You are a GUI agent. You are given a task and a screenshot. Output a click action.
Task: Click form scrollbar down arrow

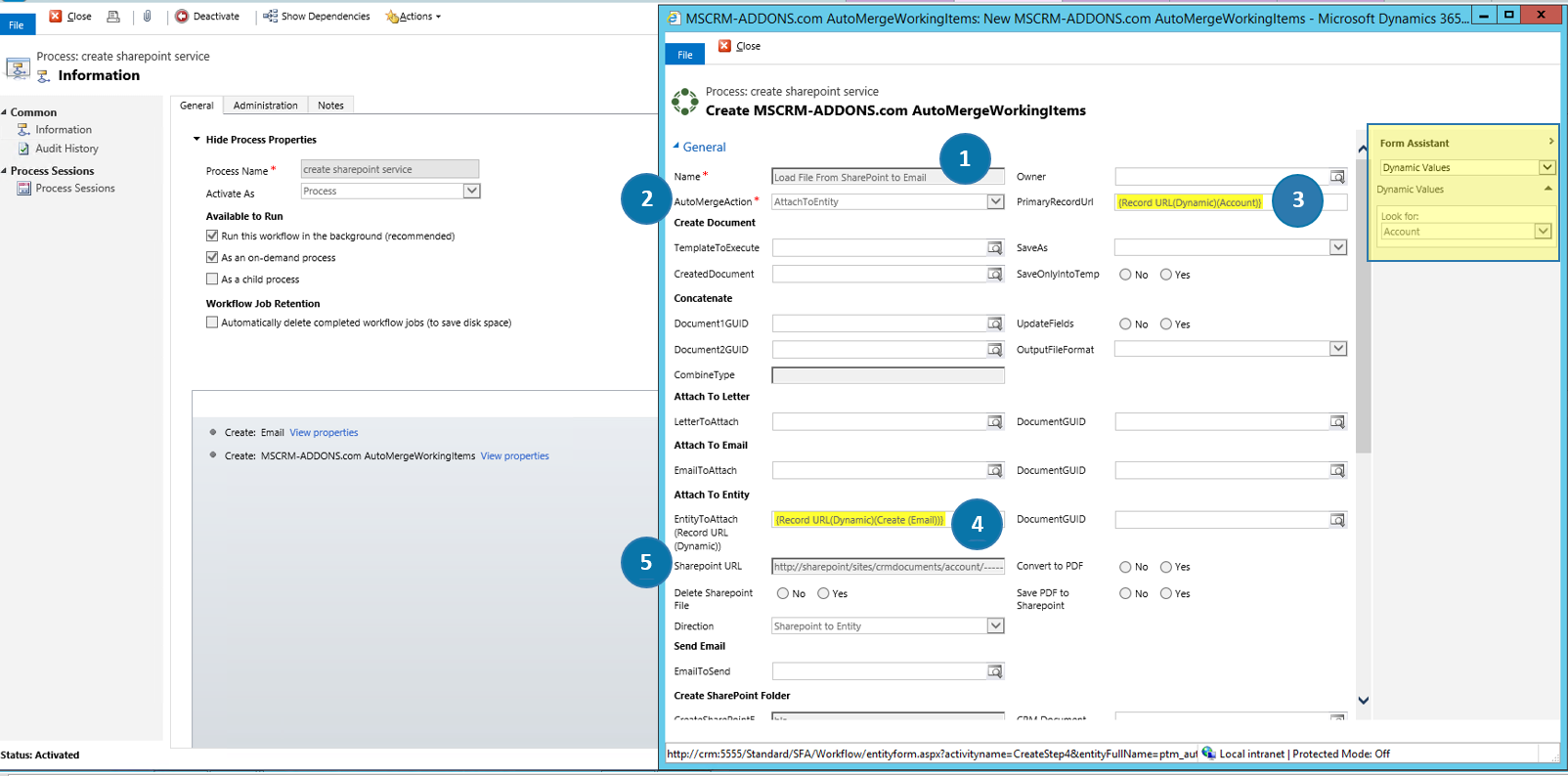(1363, 700)
